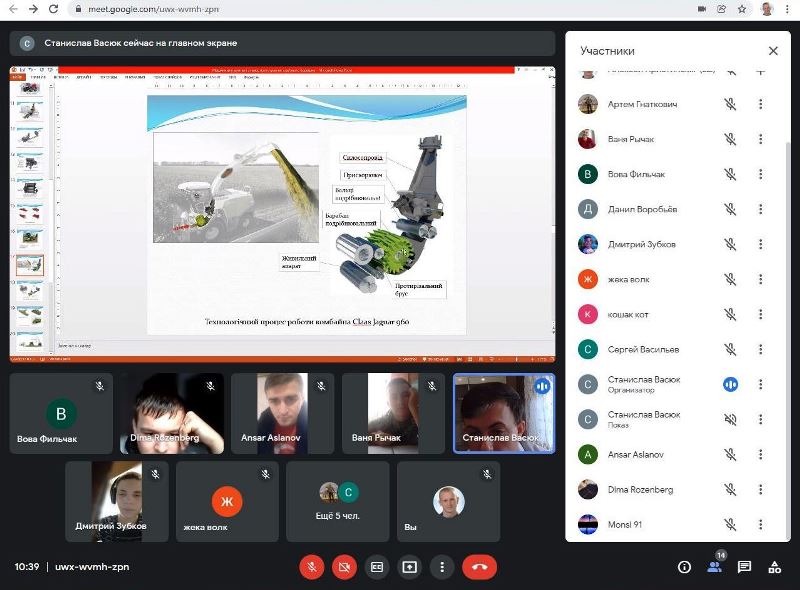
Task: Open options menu for Артем Гнаткович
Action: point(760,104)
